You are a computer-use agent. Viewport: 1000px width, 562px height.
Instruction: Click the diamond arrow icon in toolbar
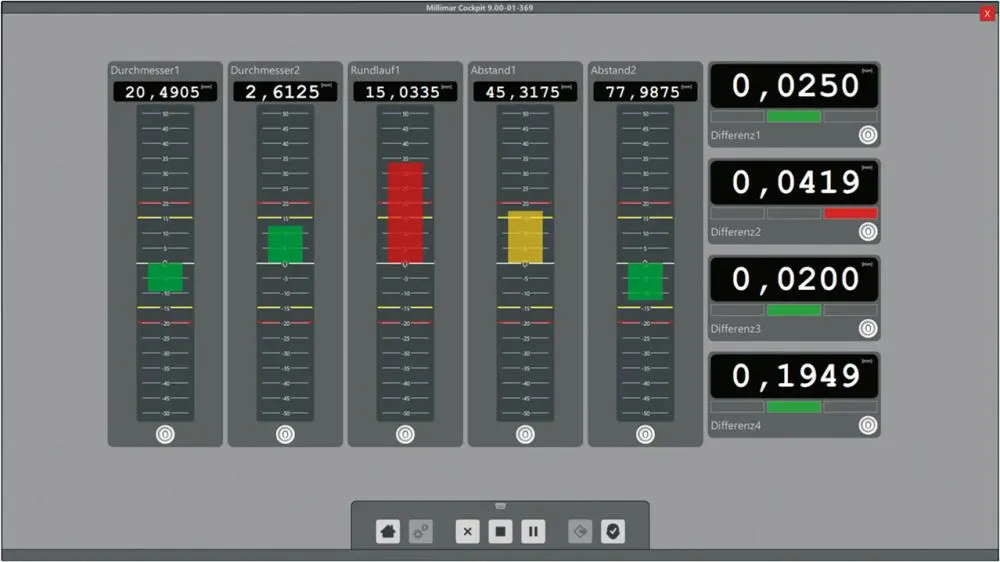coord(580,531)
